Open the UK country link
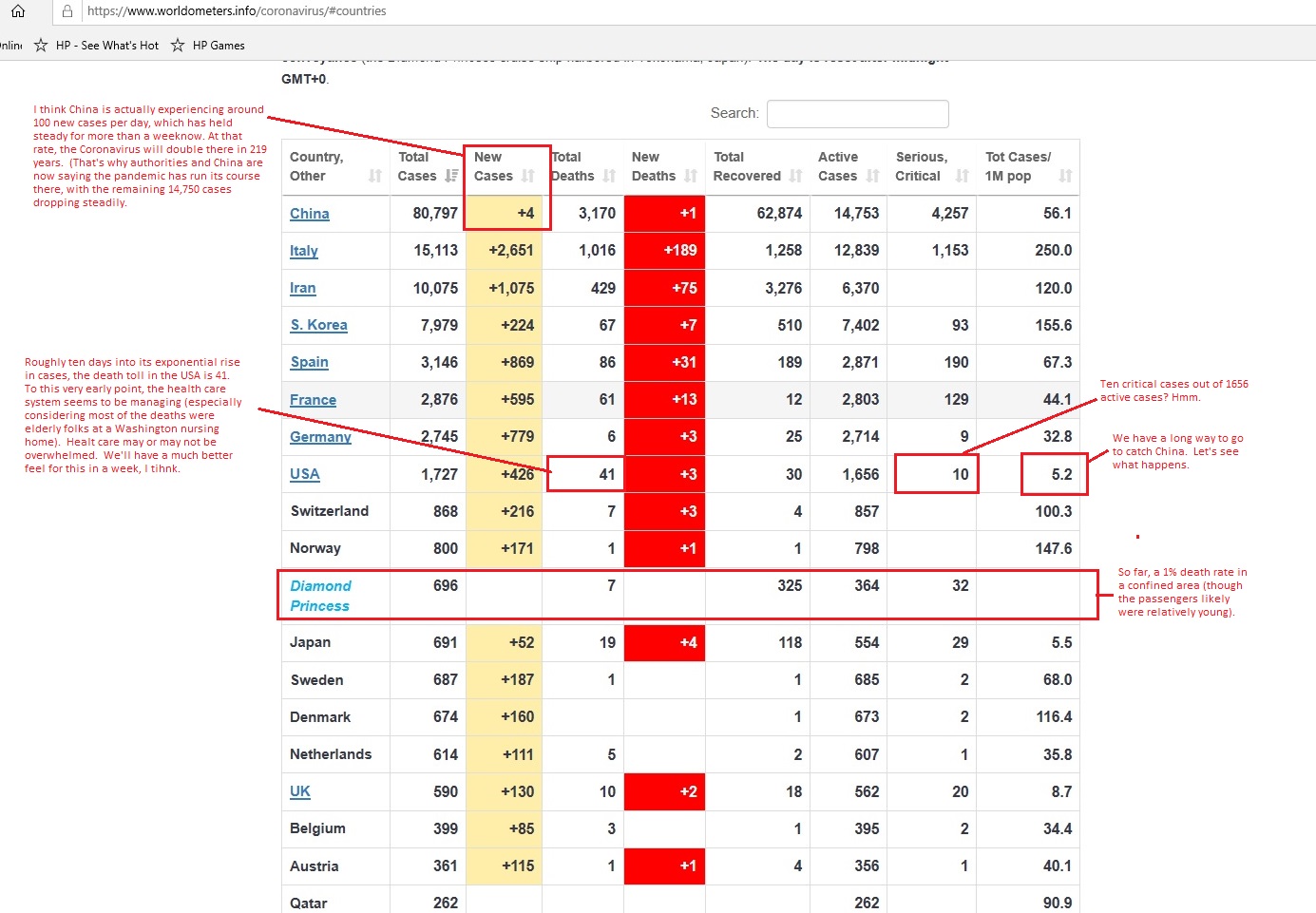Viewport: 1316px width, 913px height. [x=300, y=791]
